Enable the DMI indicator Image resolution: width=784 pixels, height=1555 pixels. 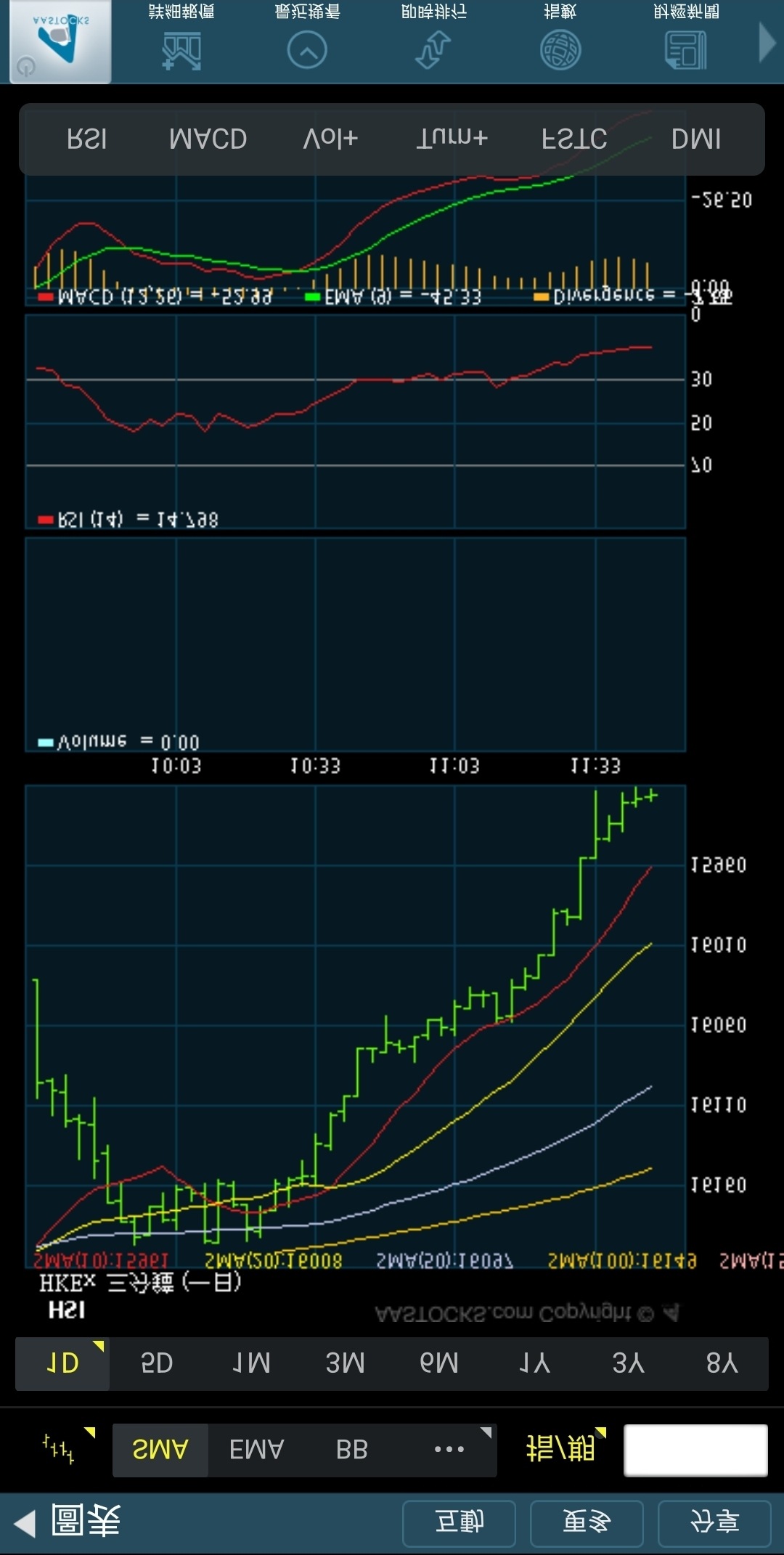(695, 139)
